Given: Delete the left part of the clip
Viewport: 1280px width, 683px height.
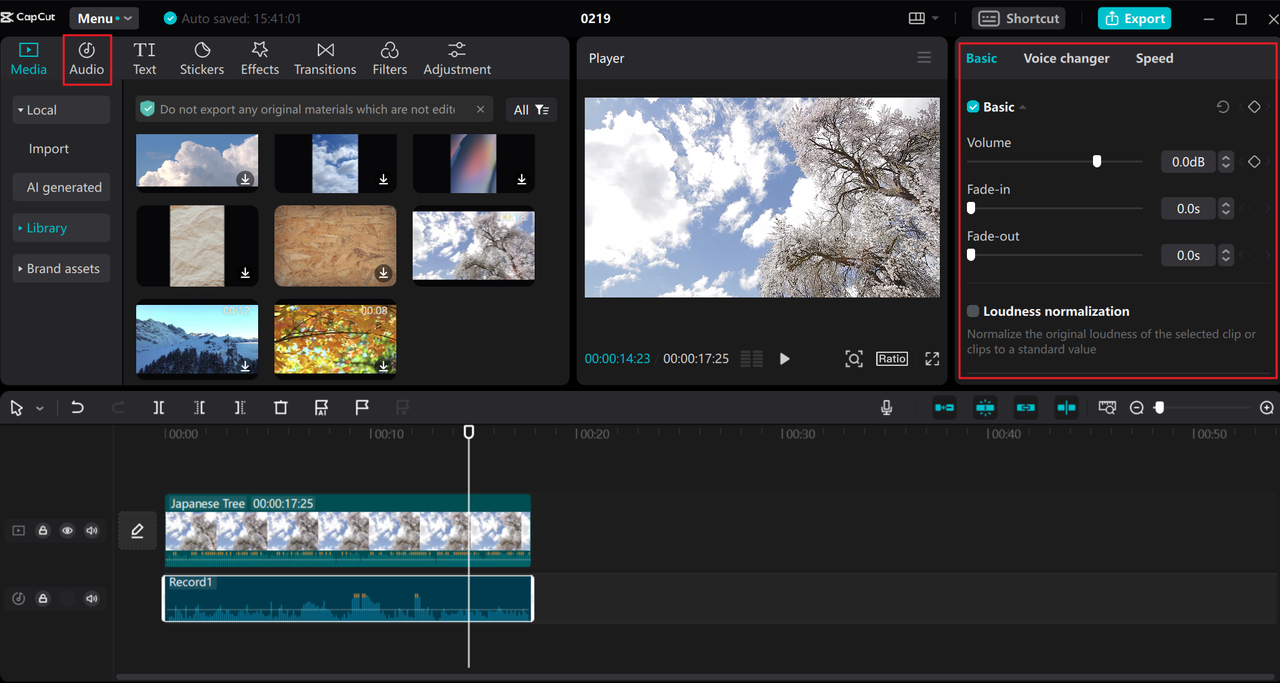Looking at the screenshot, I should pos(200,407).
